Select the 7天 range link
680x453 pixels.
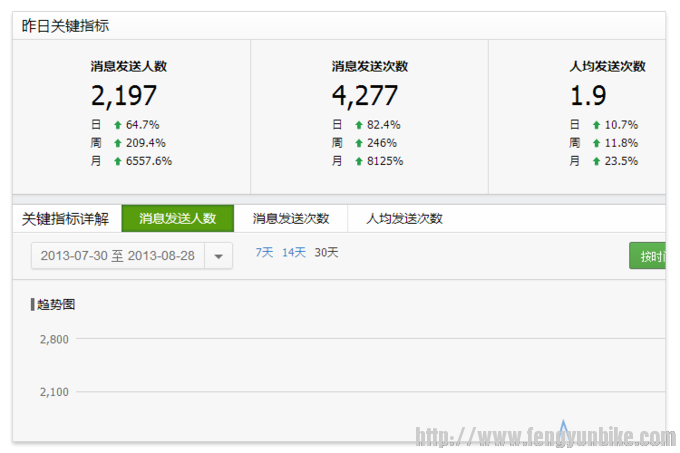(264, 253)
